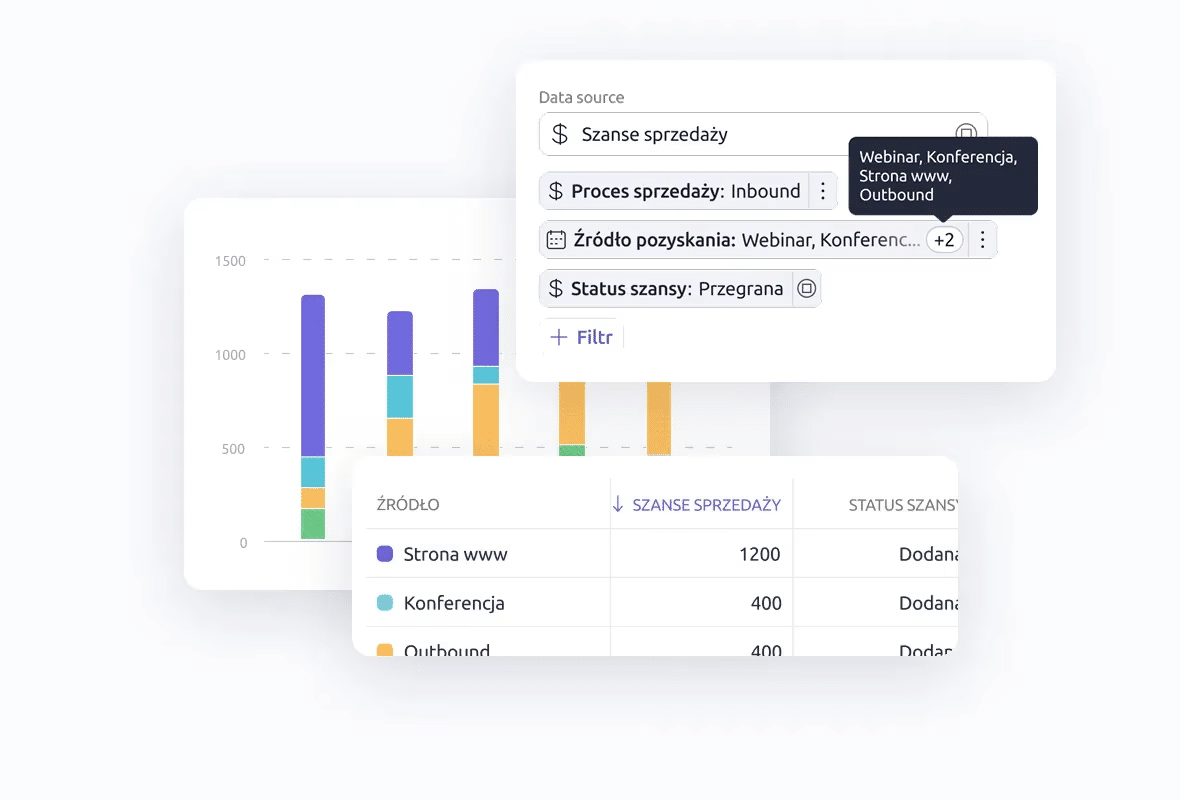Click the STATUS SZANSY column header
The image size is (1180, 800).
(900, 505)
